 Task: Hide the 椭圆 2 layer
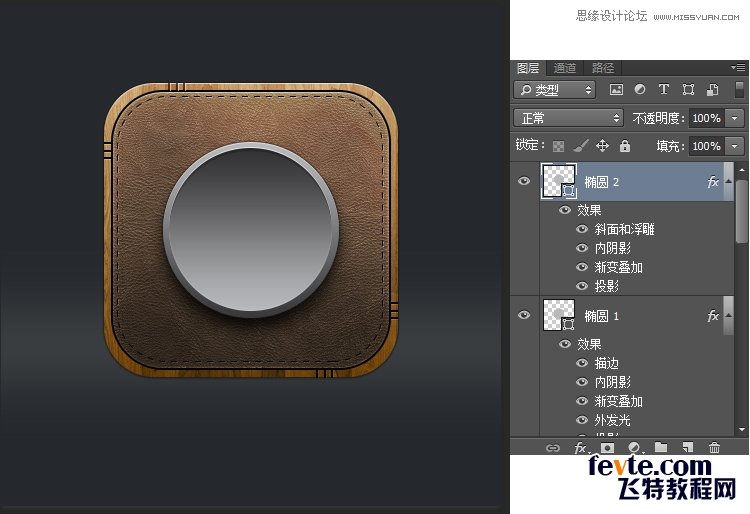(x=524, y=181)
